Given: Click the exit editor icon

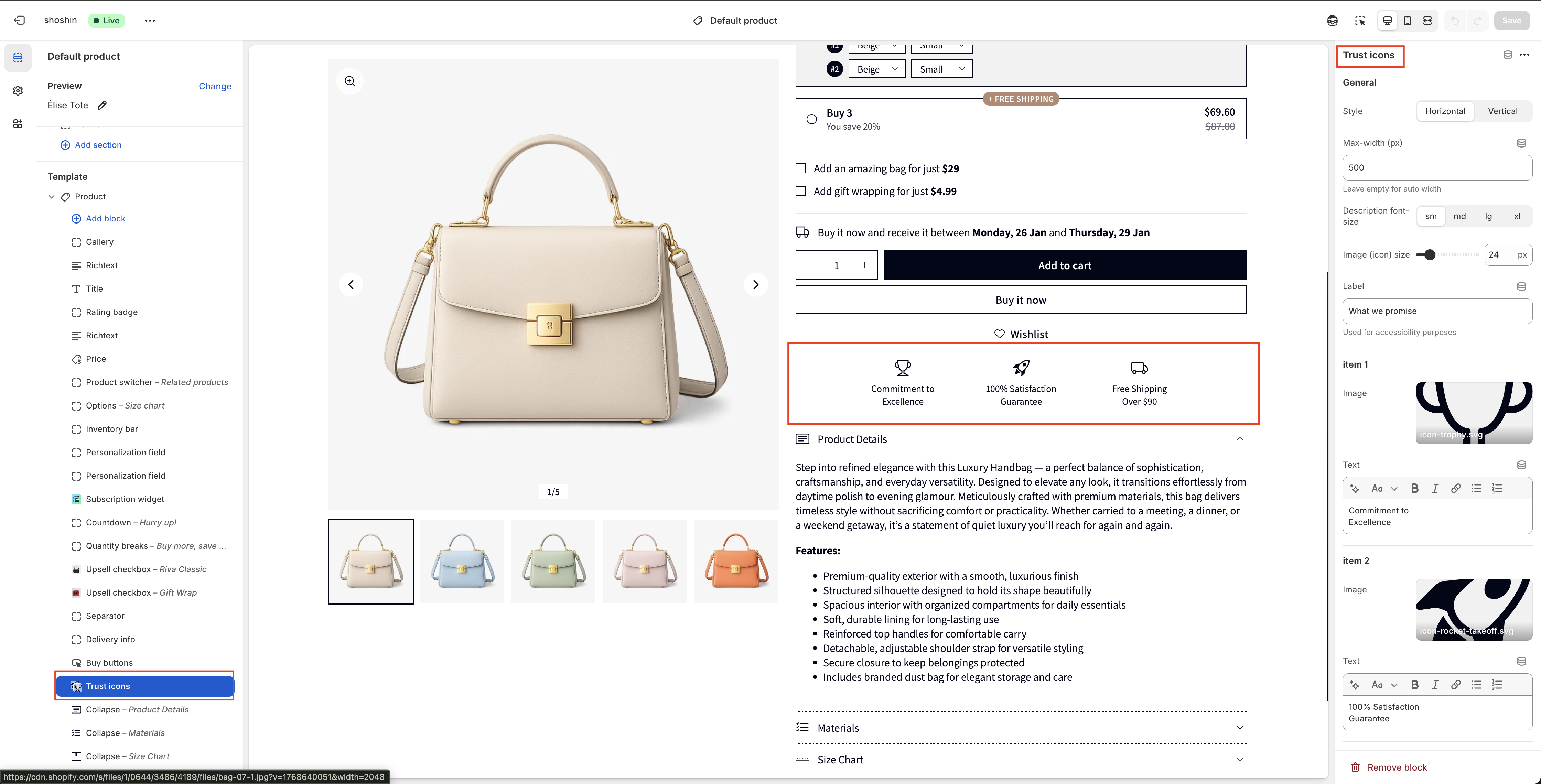Looking at the screenshot, I should coord(19,20).
